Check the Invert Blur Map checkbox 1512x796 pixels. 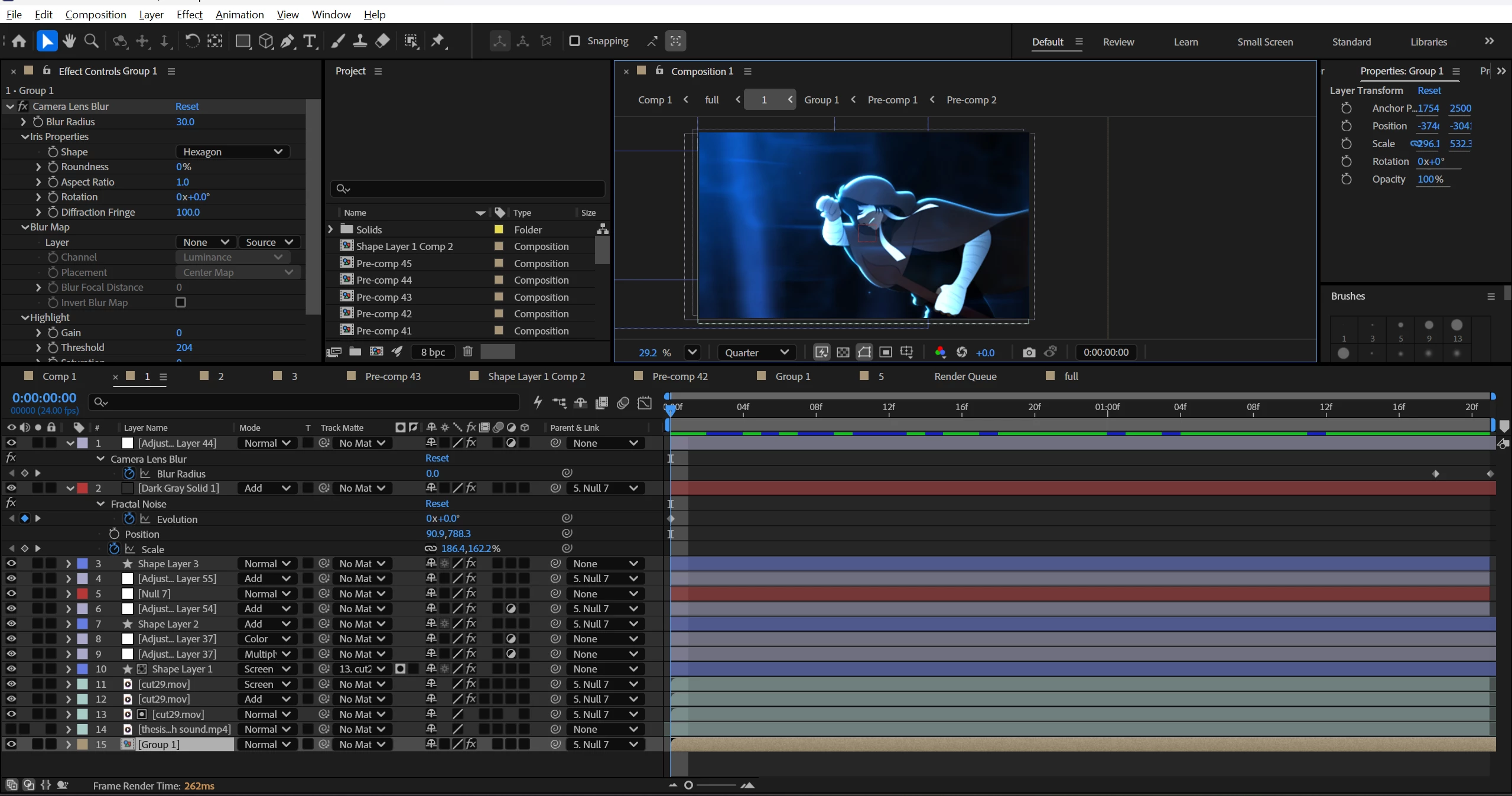point(181,303)
